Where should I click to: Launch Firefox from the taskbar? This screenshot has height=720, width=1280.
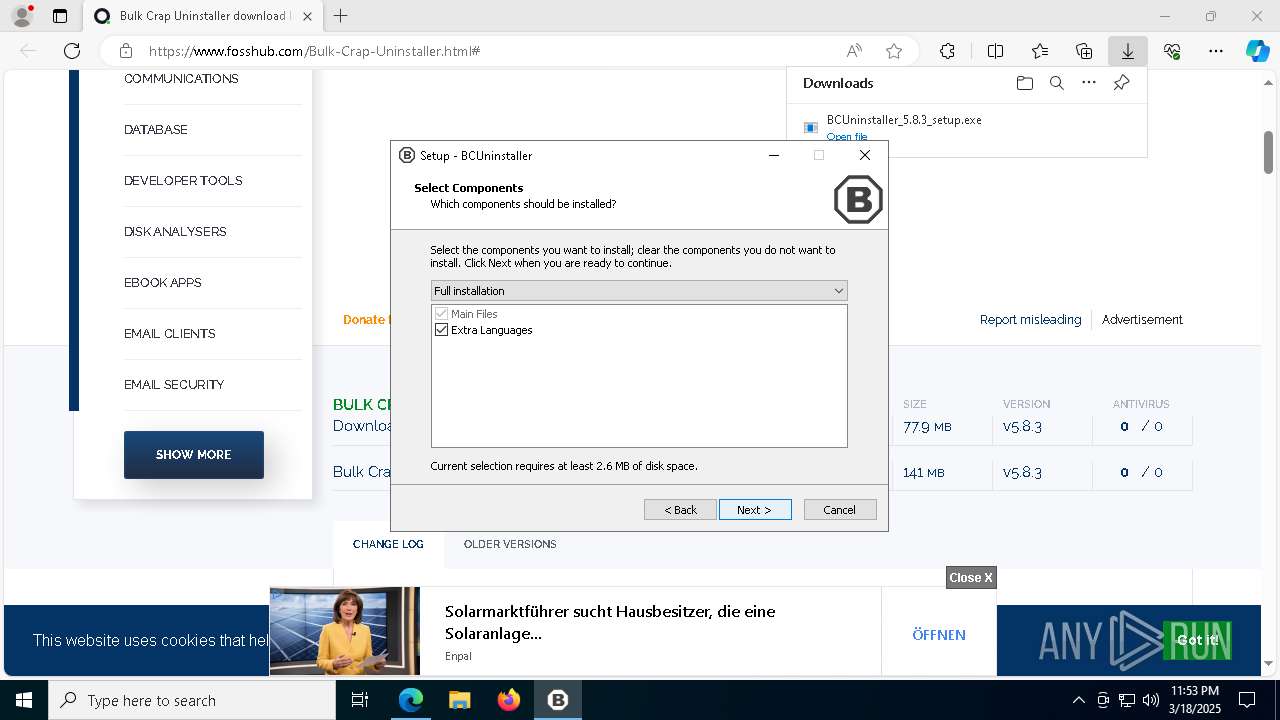tap(508, 700)
